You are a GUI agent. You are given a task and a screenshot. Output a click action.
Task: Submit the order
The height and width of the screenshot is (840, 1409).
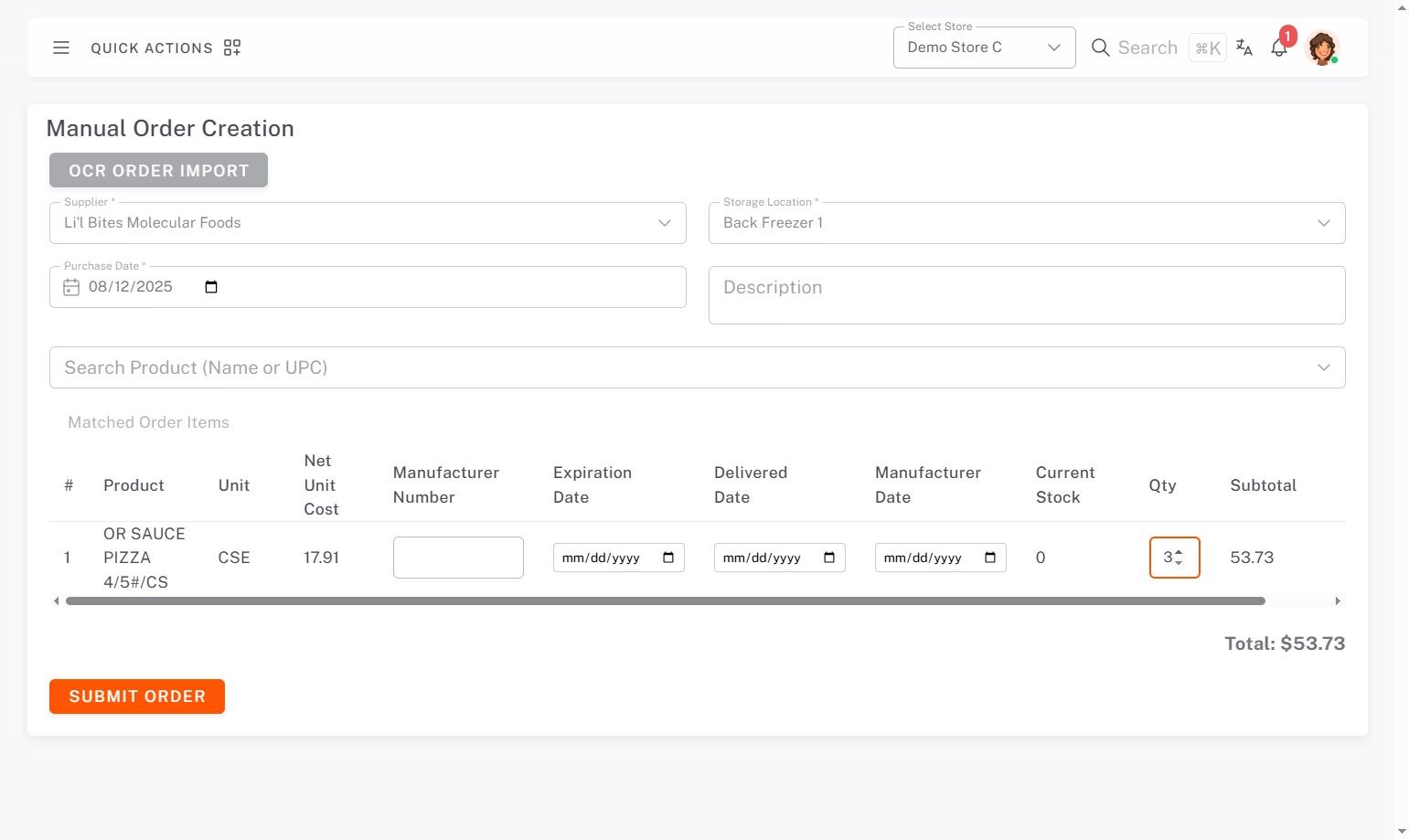tap(137, 696)
